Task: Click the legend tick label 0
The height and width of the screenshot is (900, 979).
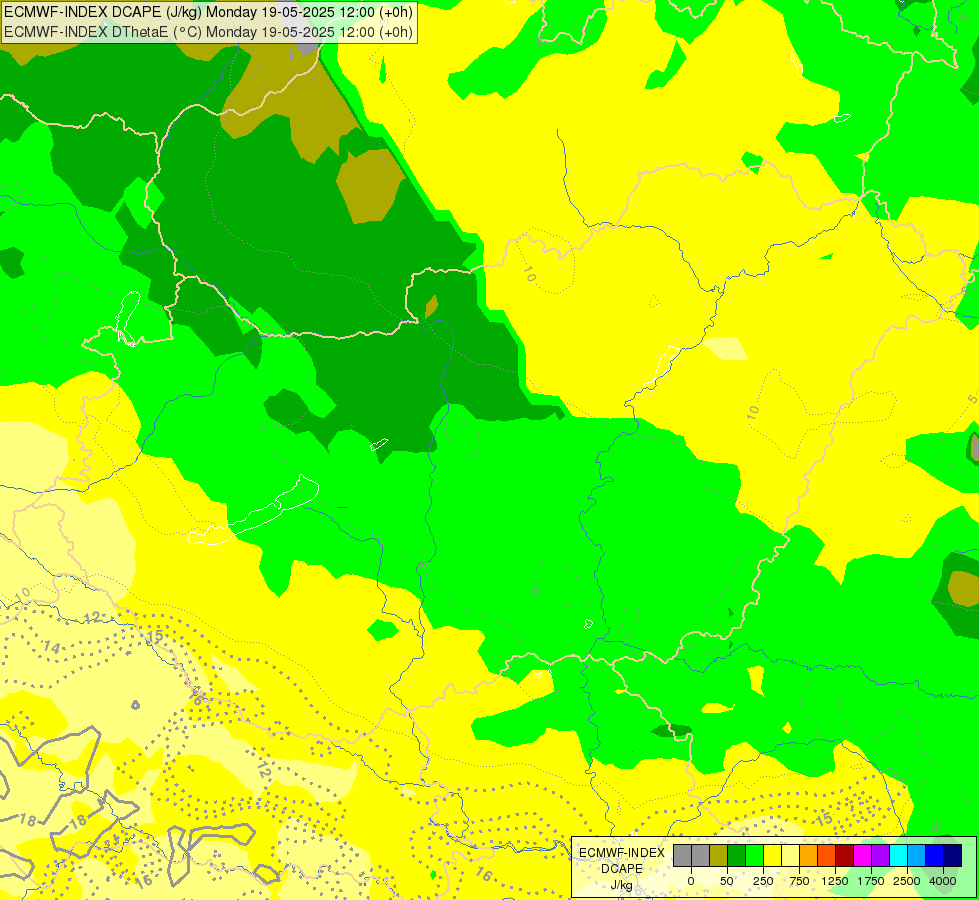Action: coord(691,881)
